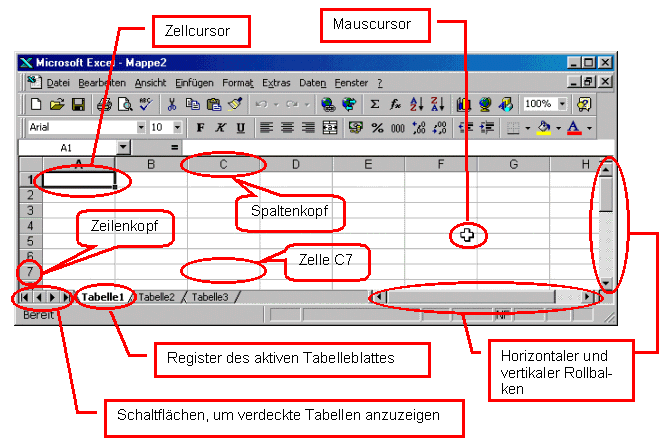Toggle bold with the F button
This screenshot has height=442, width=665.
coord(200,127)
